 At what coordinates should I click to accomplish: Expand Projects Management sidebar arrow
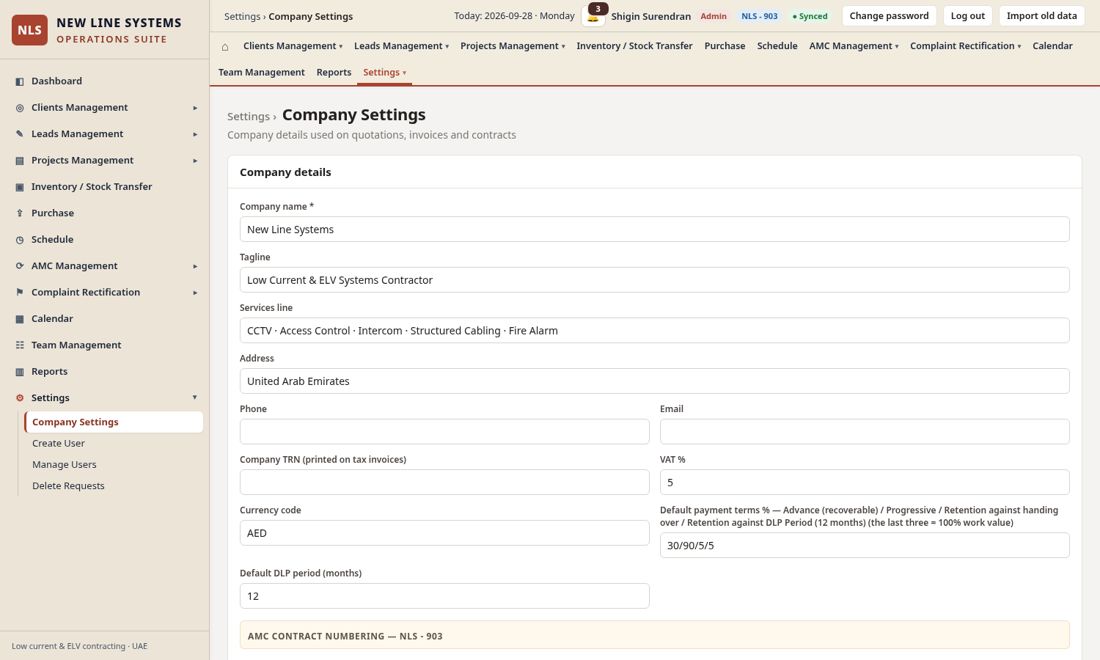195,161
